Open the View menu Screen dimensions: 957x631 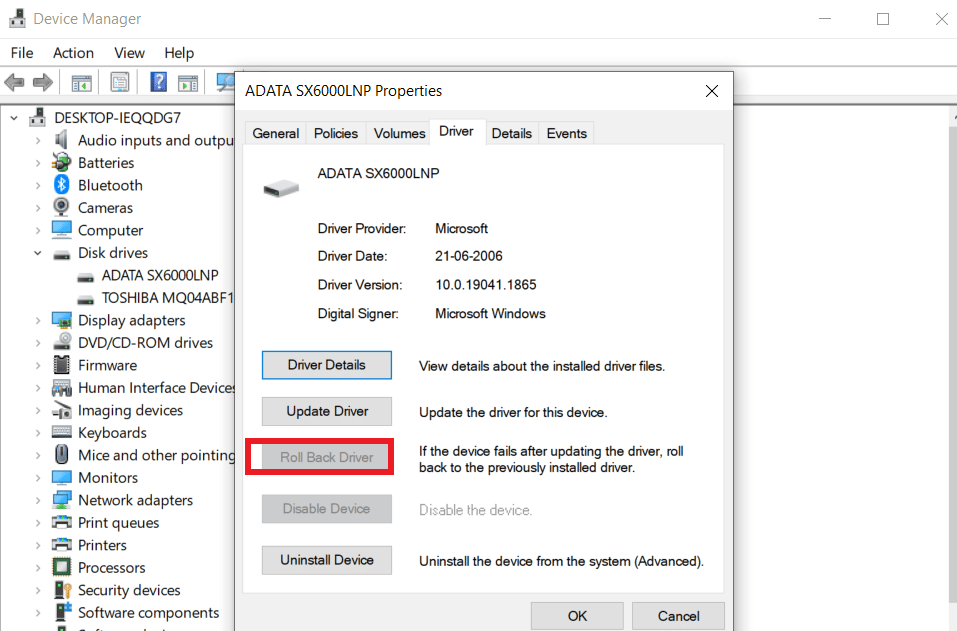pos(129,53)
